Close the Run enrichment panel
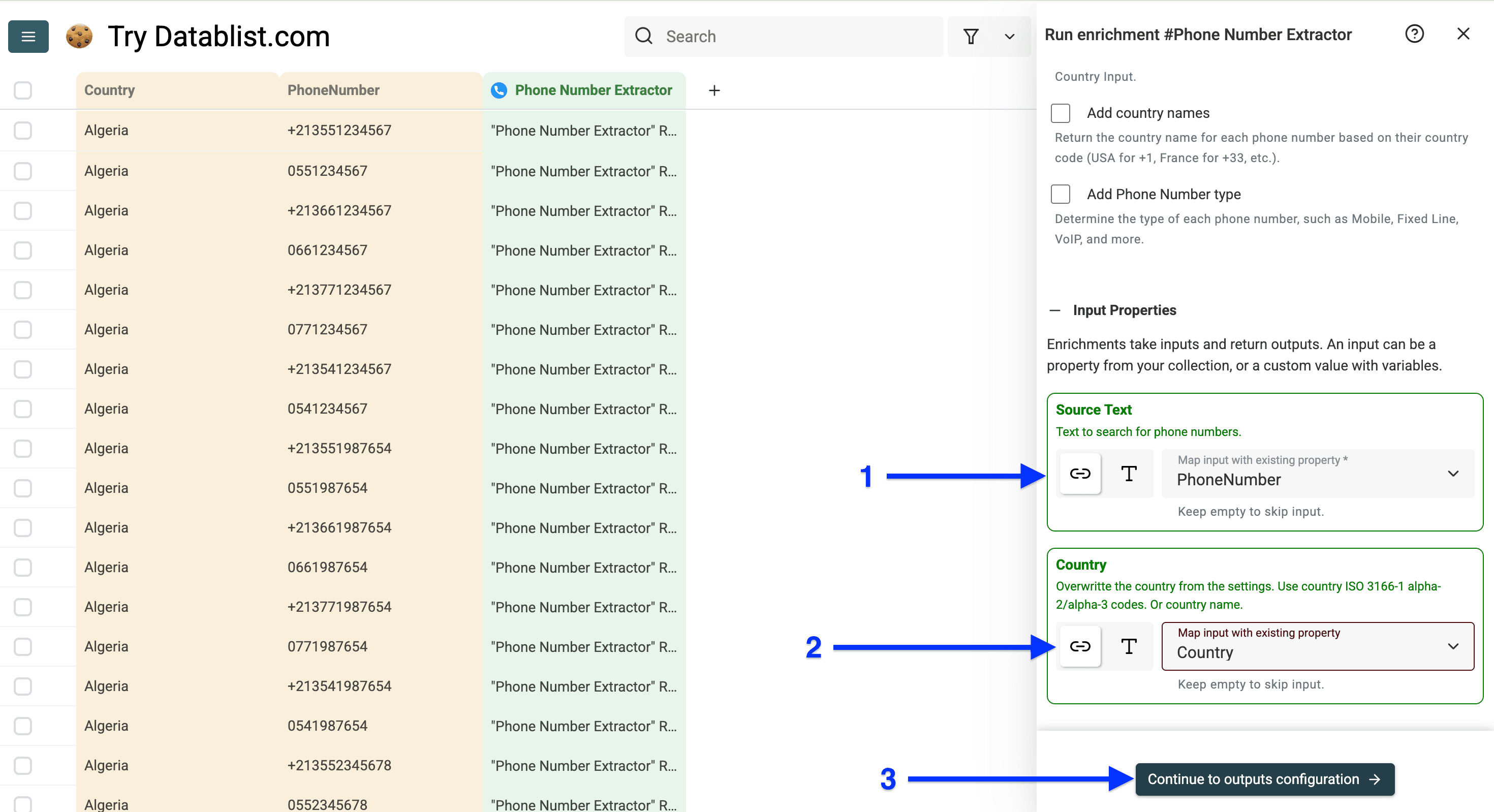1494x812 pixels. coord(1464,34)
